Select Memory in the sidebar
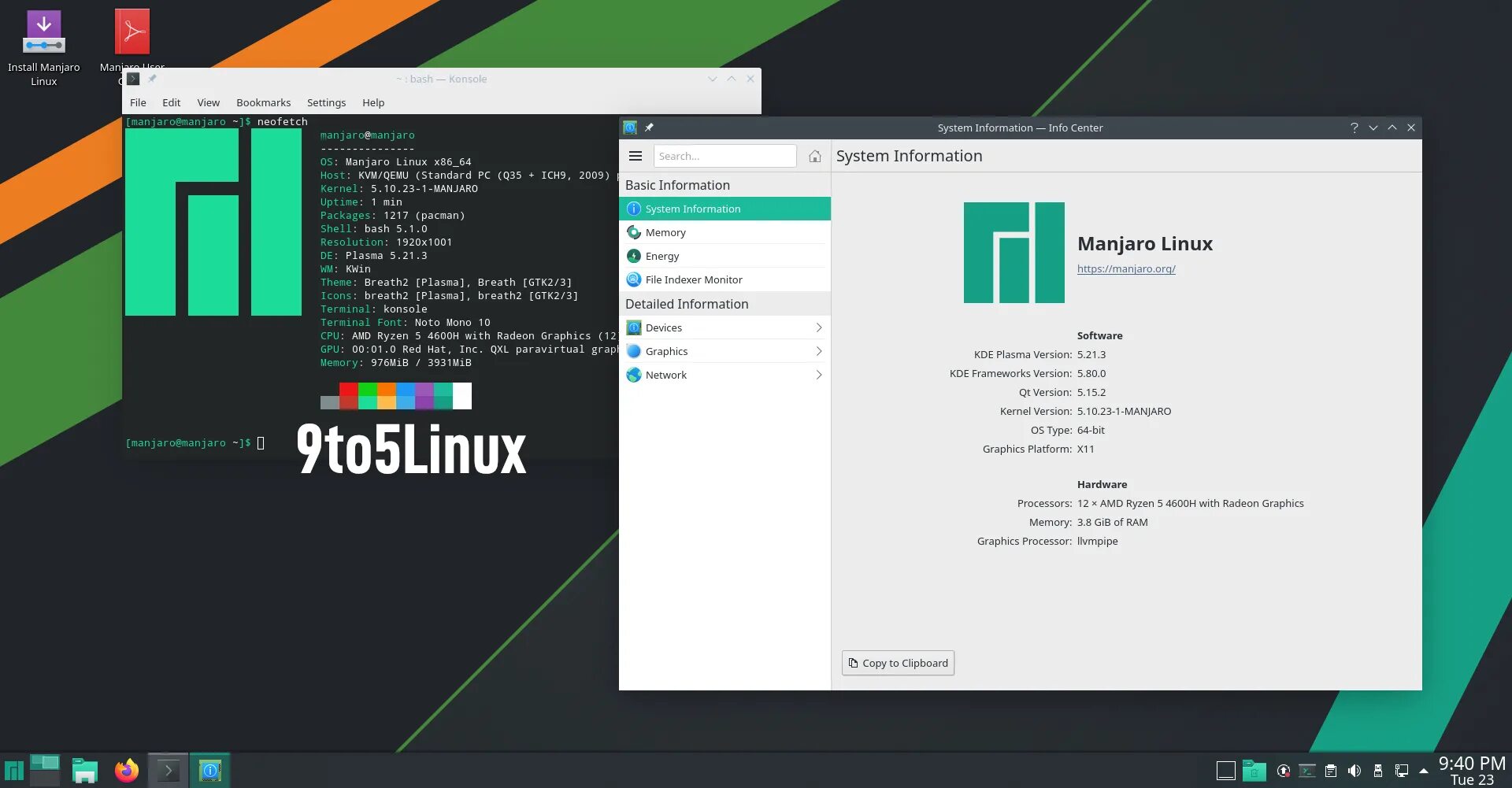The image size is (1512, 788). (725, 232)
